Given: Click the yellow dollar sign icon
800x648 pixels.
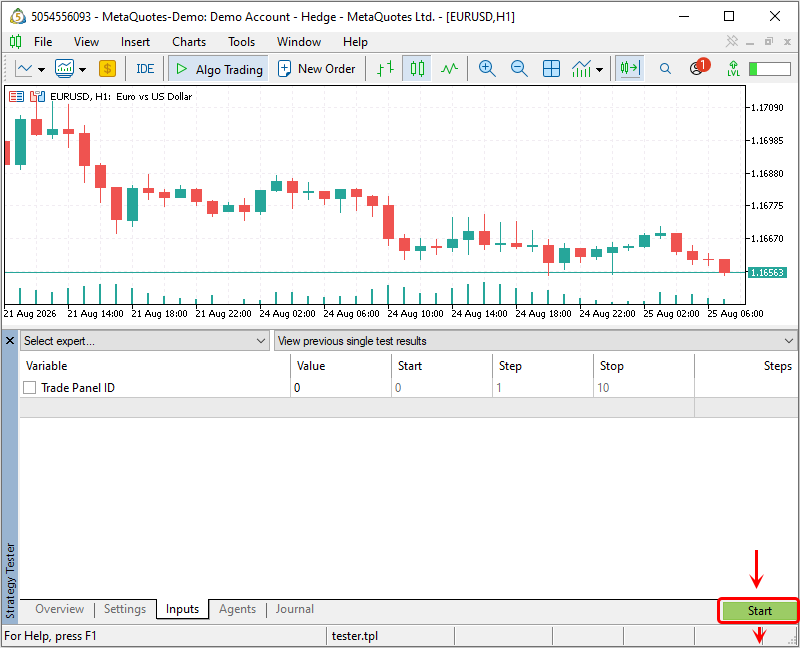Looking at the screenshot, I should click(x=107, y=68).
